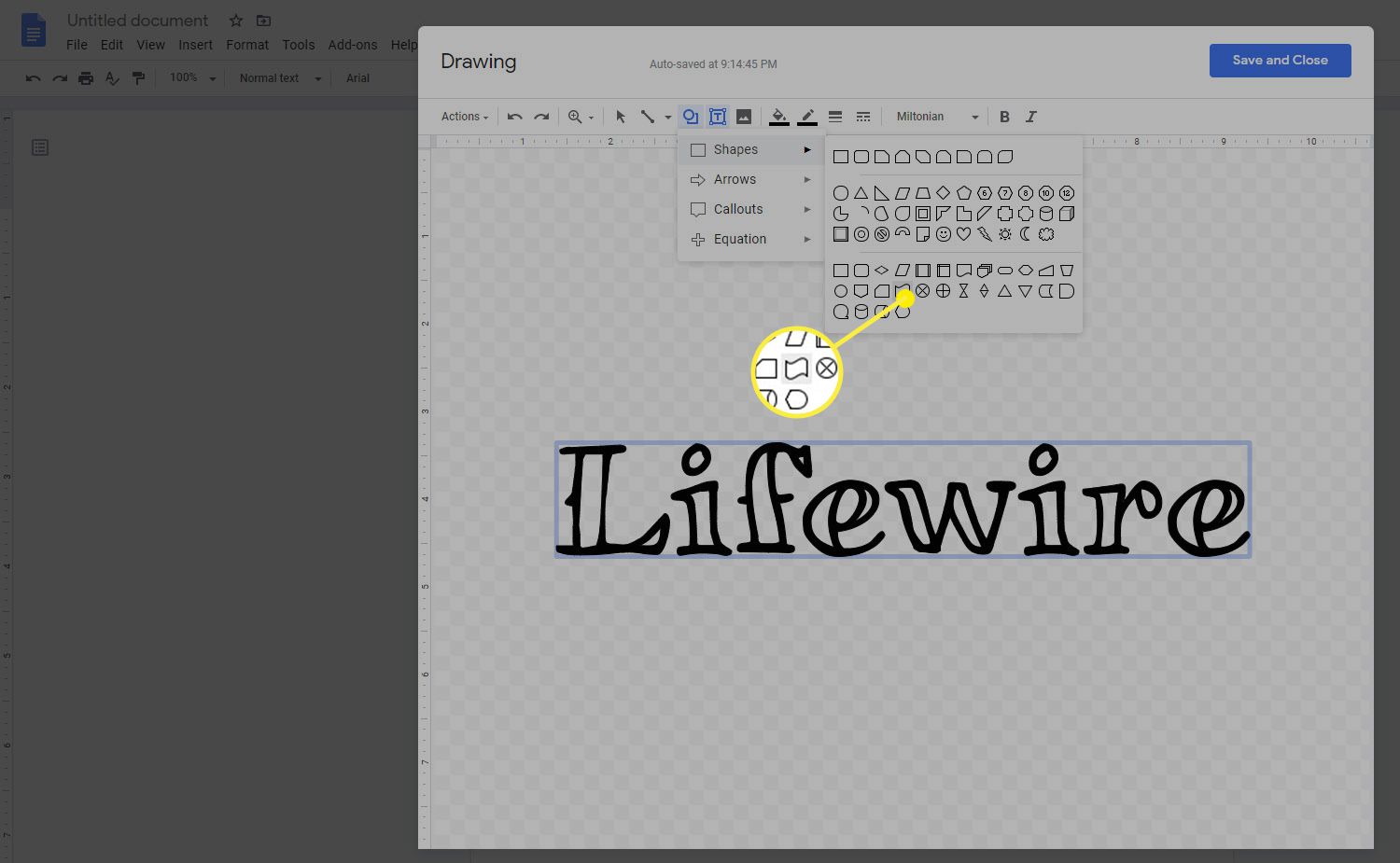Redo the action in the Drawing dialog
The width and height of the screenshot is (1400, 863).
click(541, 117)
